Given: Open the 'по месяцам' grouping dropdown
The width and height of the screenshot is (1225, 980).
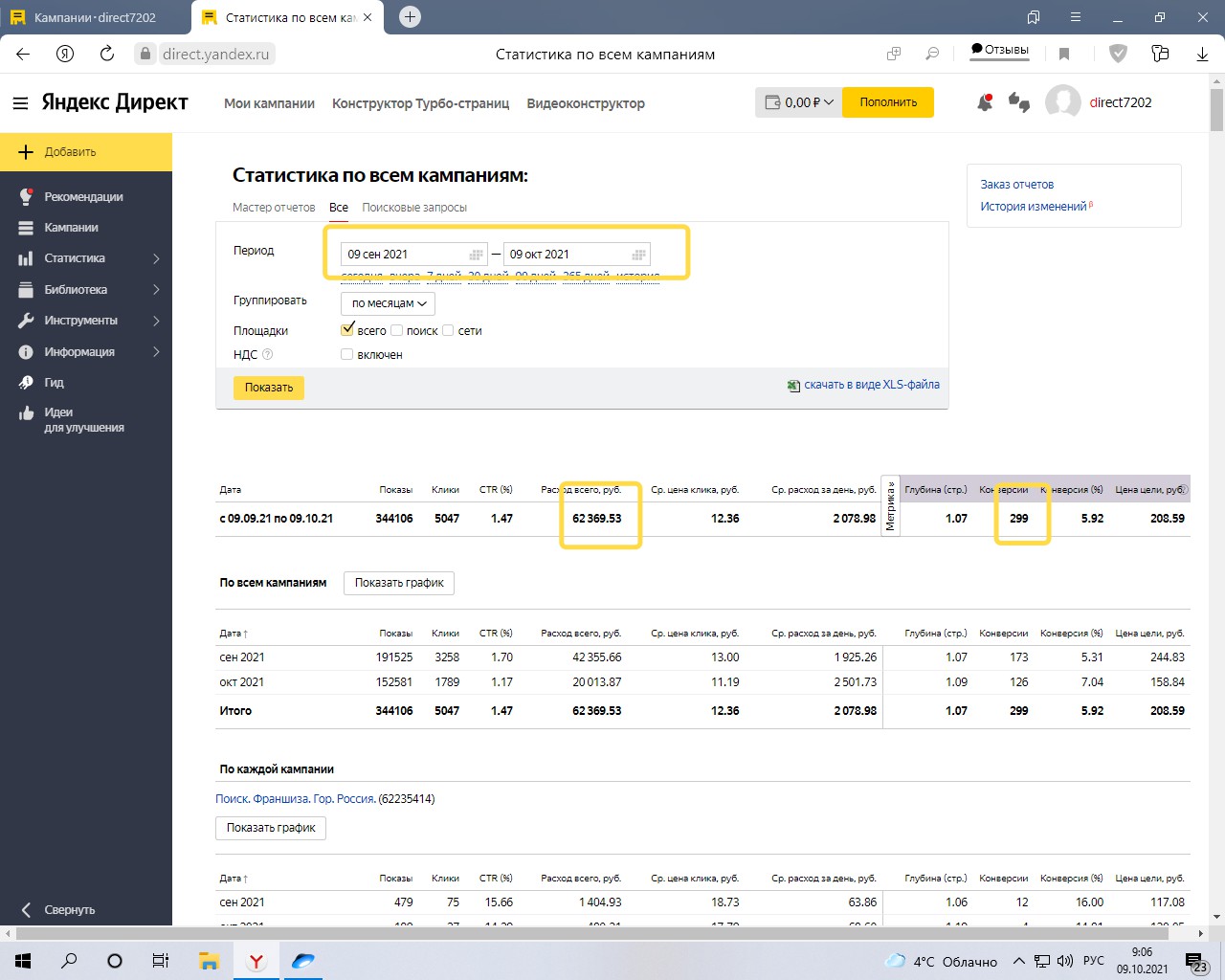Looking at the screenshot, I should (x=388, y=303).
